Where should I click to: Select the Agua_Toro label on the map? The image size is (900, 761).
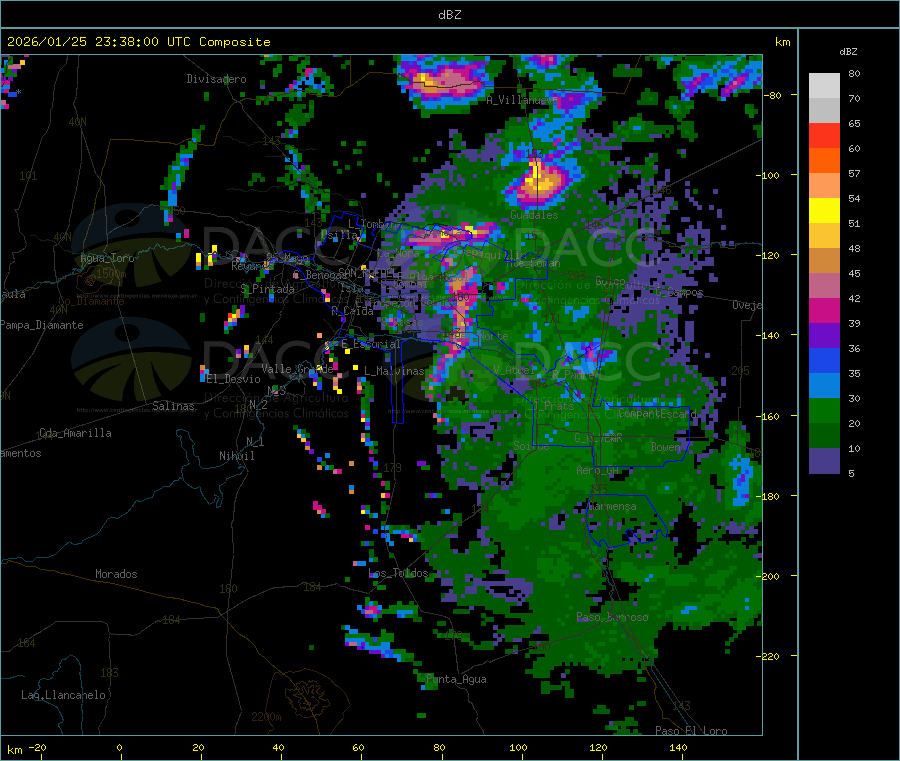click(x=107, y=258)
